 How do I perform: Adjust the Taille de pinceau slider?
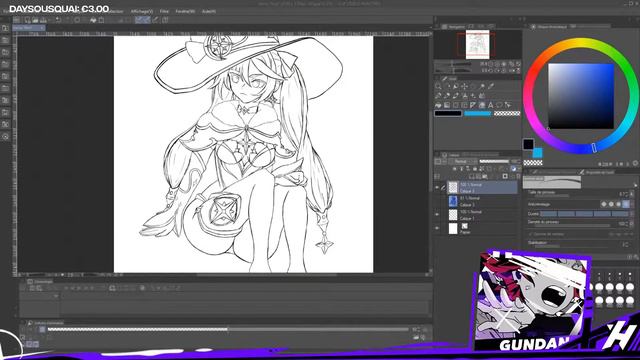(x=571, y=196)
